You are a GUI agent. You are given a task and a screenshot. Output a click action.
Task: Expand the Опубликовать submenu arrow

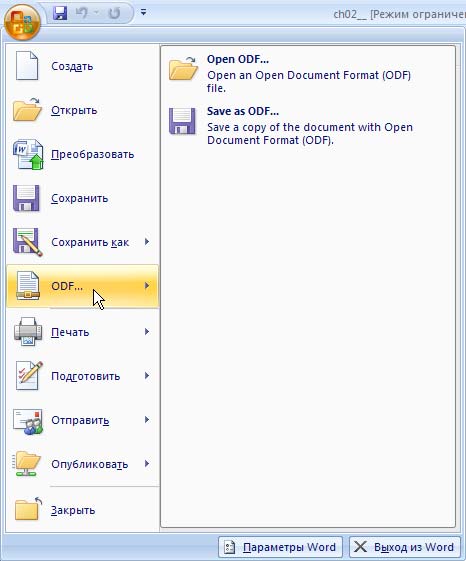tap(147, 464)
